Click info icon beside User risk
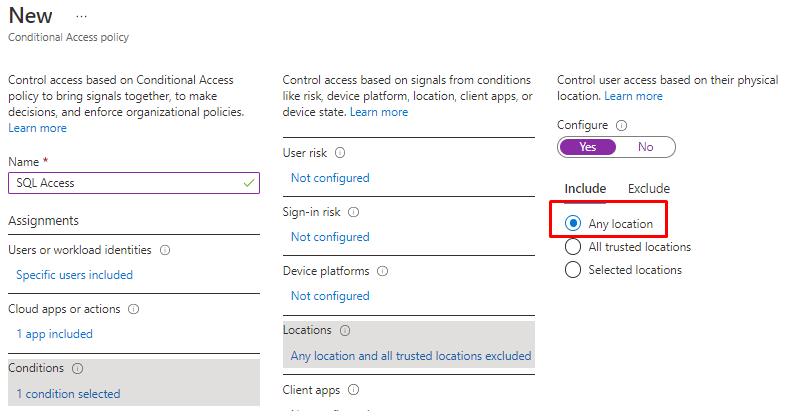 340,153
